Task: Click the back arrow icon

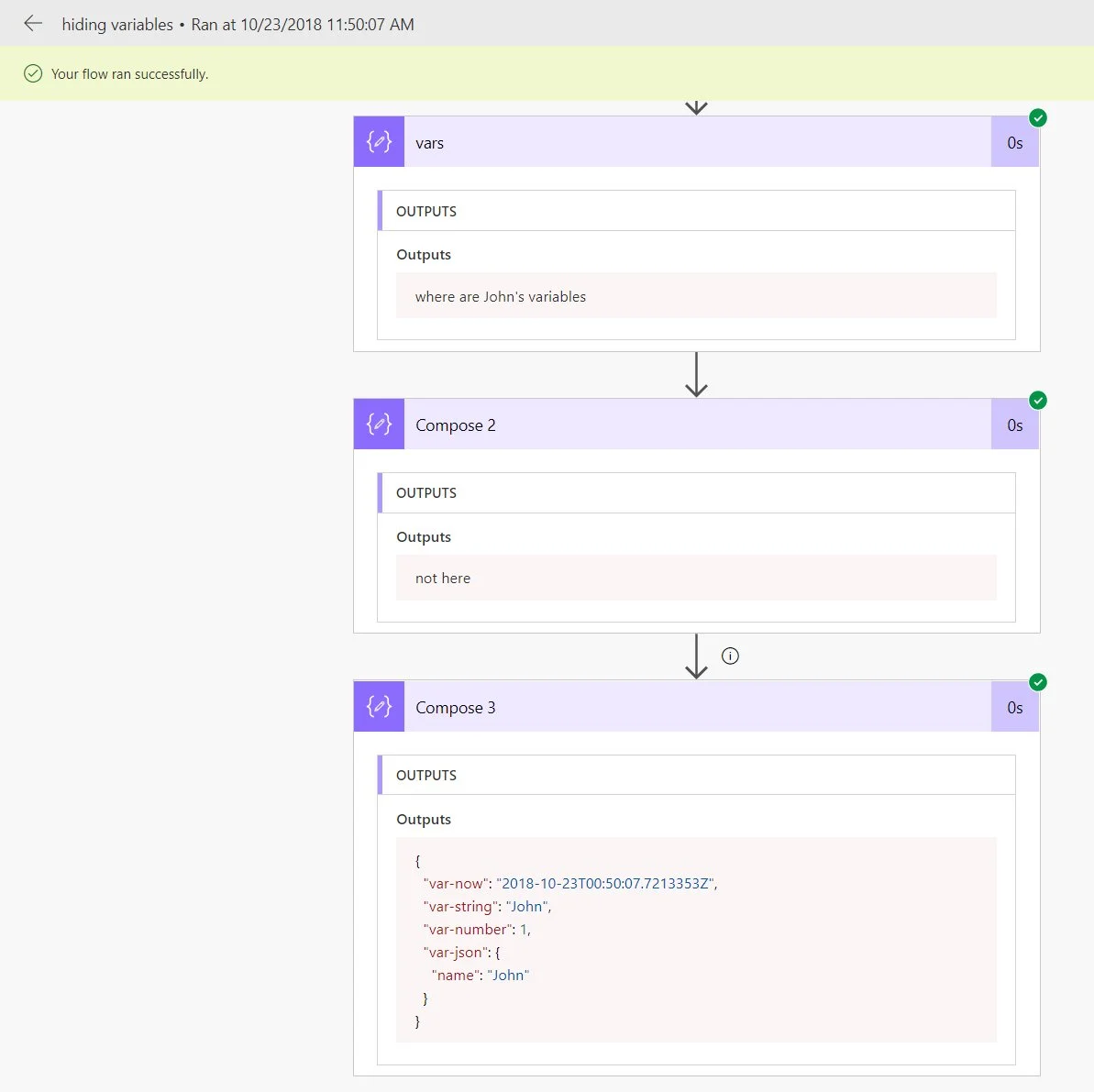Action: 33,24
